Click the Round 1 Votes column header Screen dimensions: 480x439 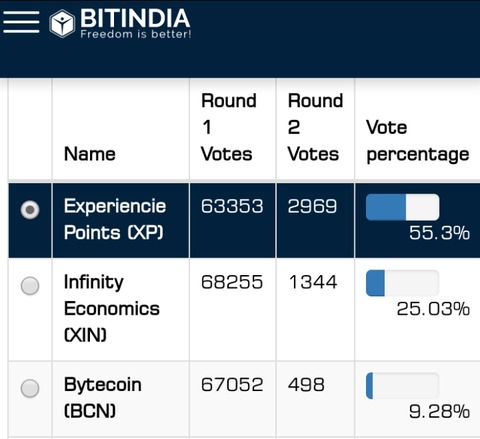tap(229, 127)
